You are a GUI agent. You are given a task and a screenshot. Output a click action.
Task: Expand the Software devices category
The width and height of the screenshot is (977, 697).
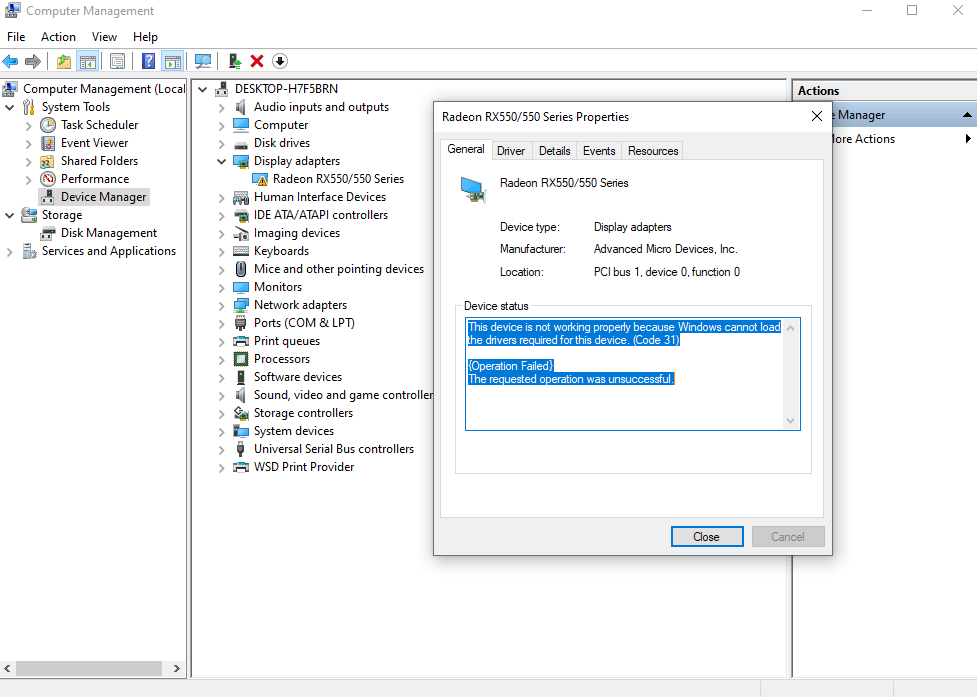[221, 377]
